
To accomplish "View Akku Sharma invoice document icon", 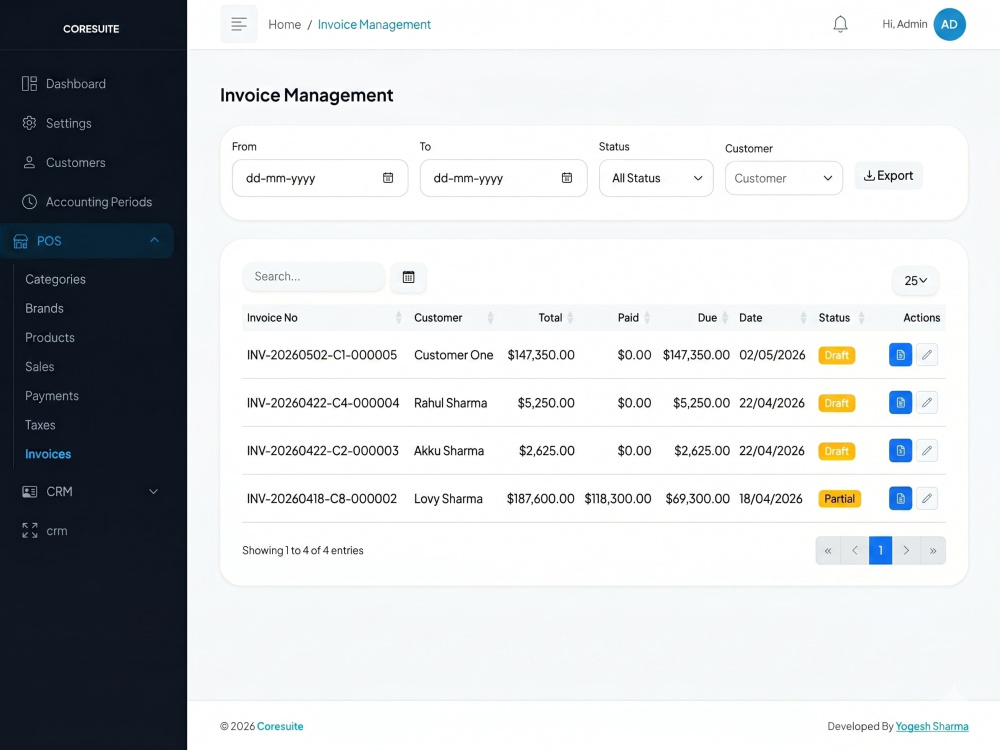I will 900,450.
